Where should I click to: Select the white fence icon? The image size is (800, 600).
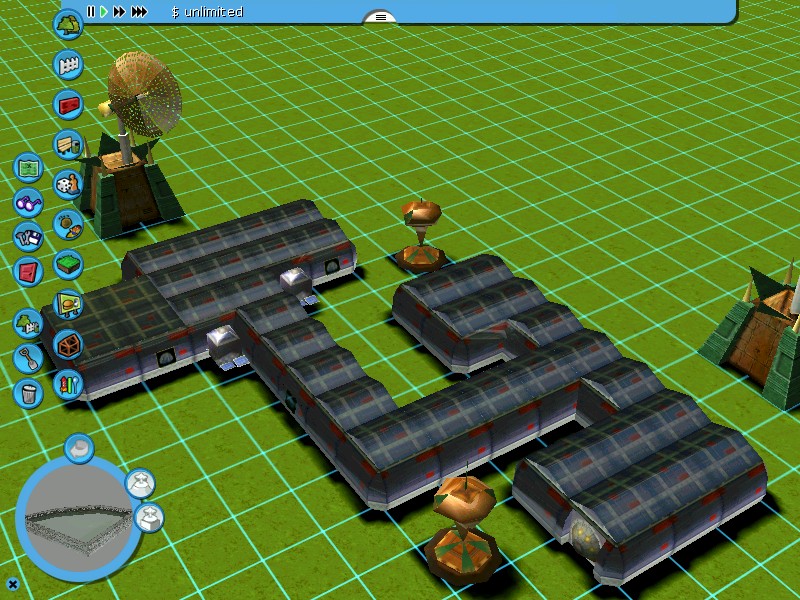pyautogui.click(x=68, y=64)
